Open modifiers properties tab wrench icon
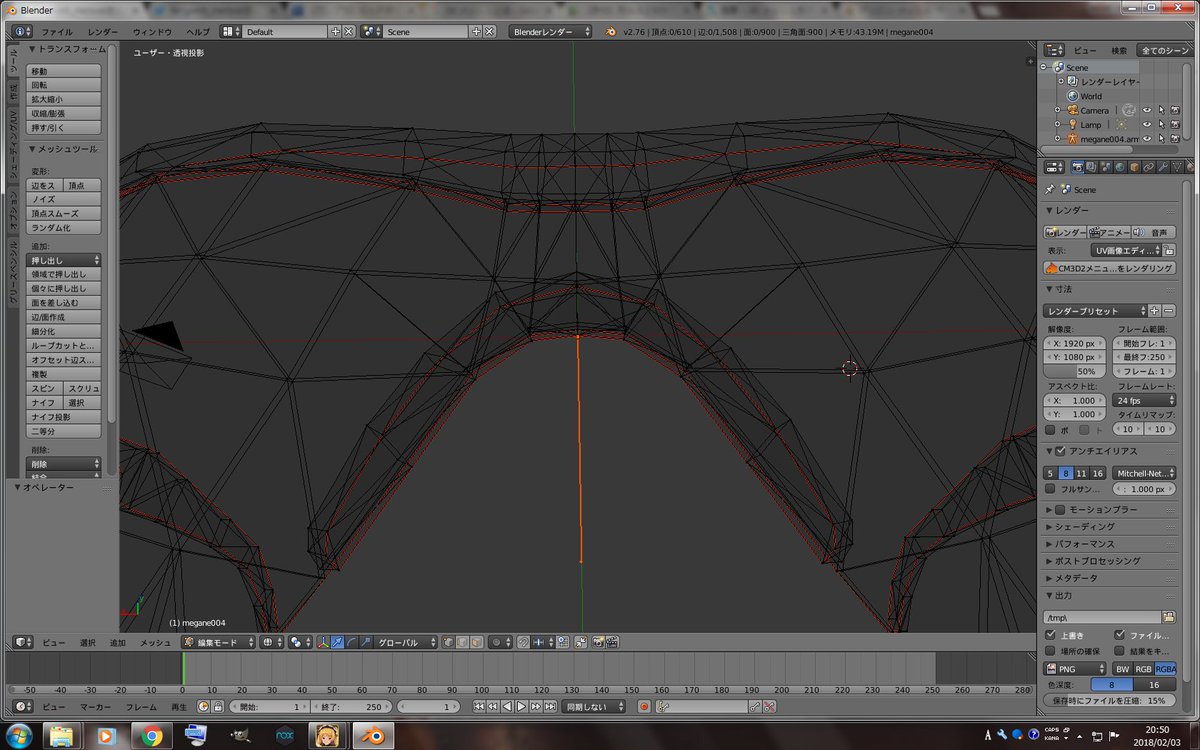The width and height of the screenshot is (1200, 750). point(1162,167)
